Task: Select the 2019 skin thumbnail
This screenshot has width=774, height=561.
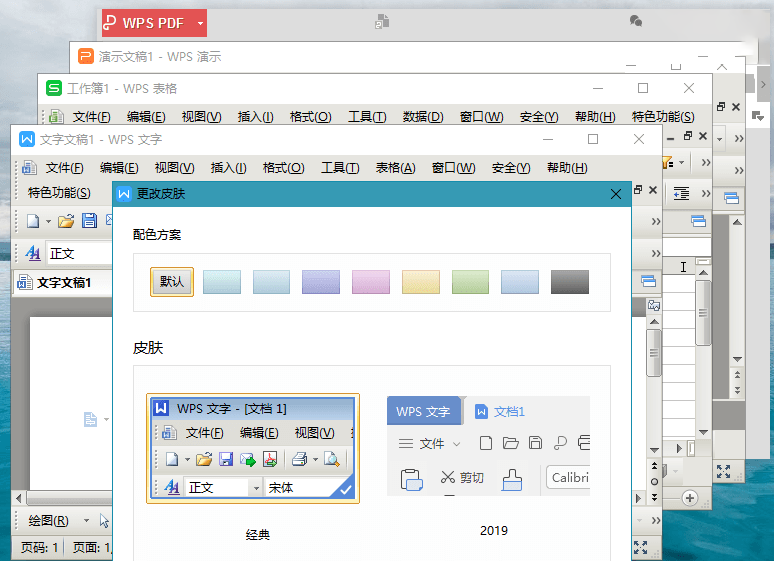Action: click(488, 445)
